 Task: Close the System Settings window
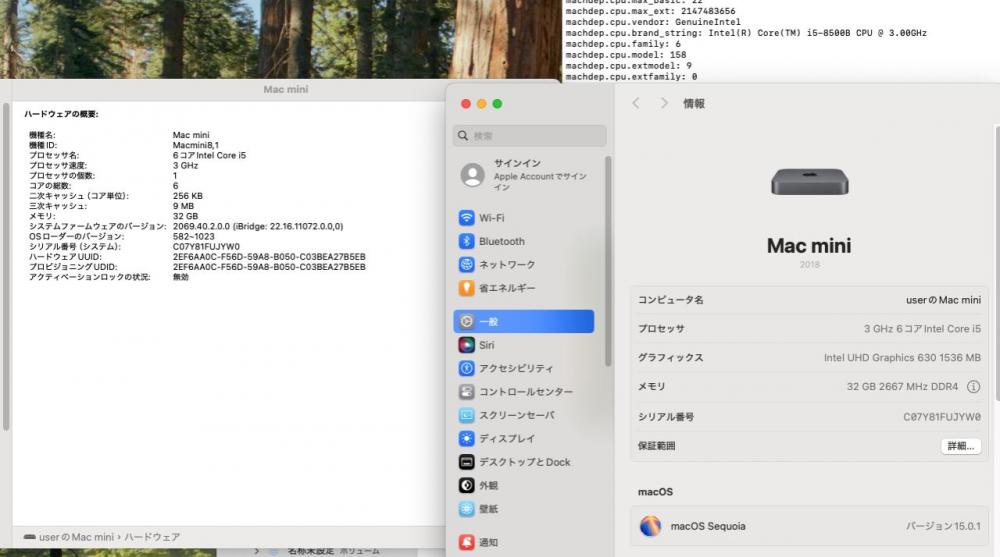click(x=466, y=104)
